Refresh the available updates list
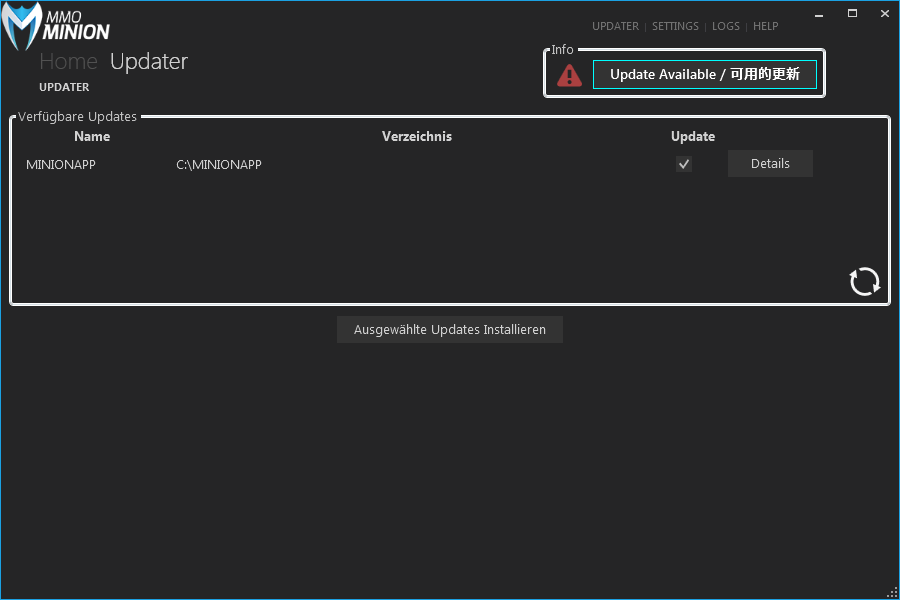 [865, 281]
